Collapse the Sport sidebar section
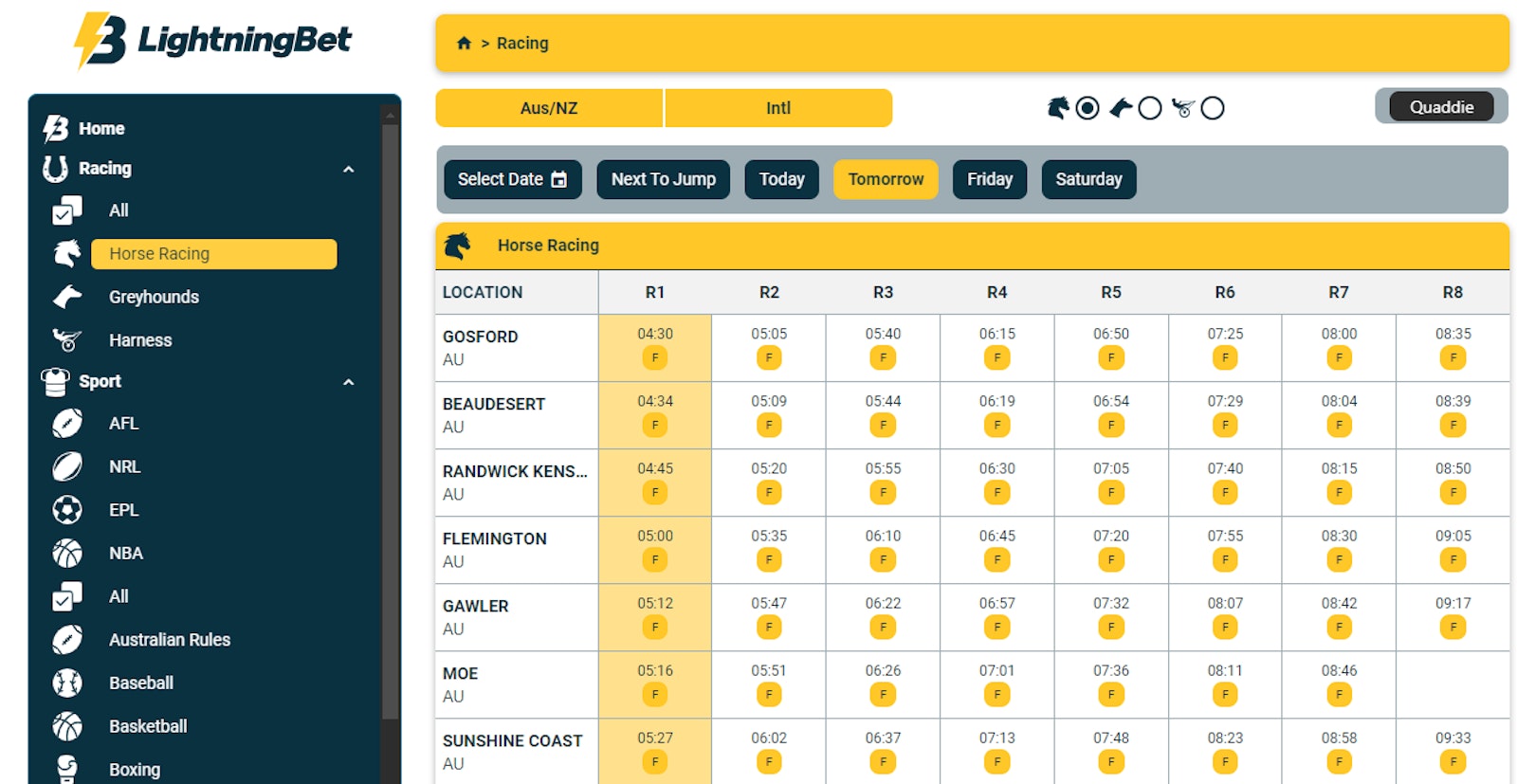The image size is (1517, 784). (x=348, y=382)
